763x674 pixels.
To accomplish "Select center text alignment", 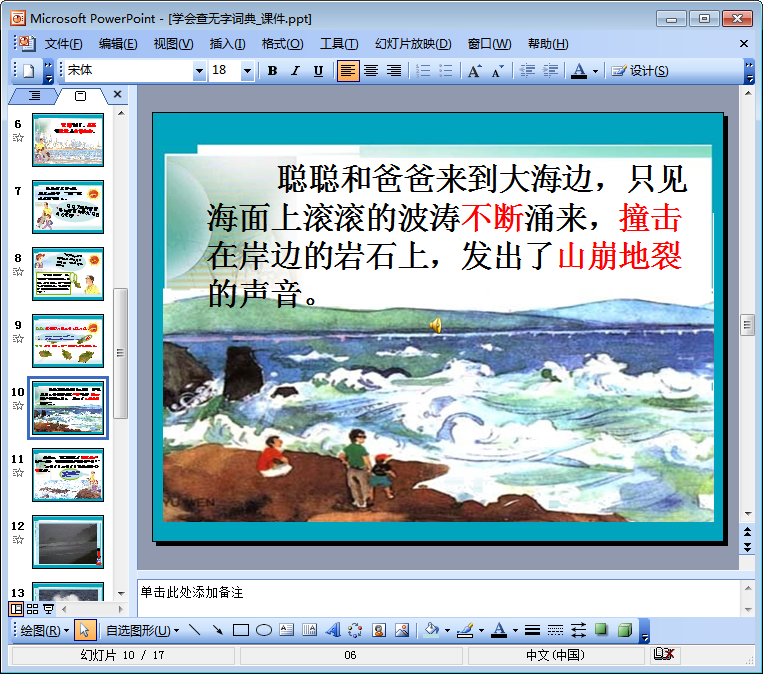I will point(371,71).
